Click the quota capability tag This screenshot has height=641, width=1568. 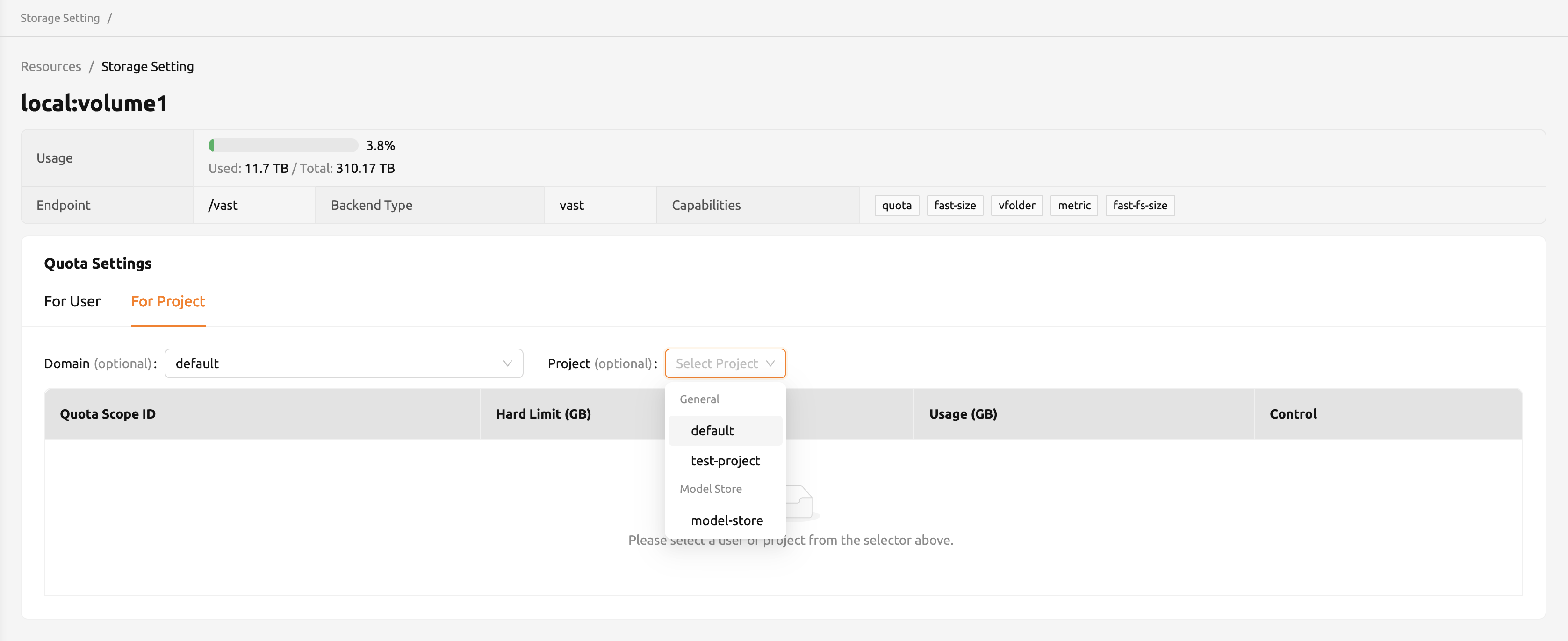tap(897, 205)
